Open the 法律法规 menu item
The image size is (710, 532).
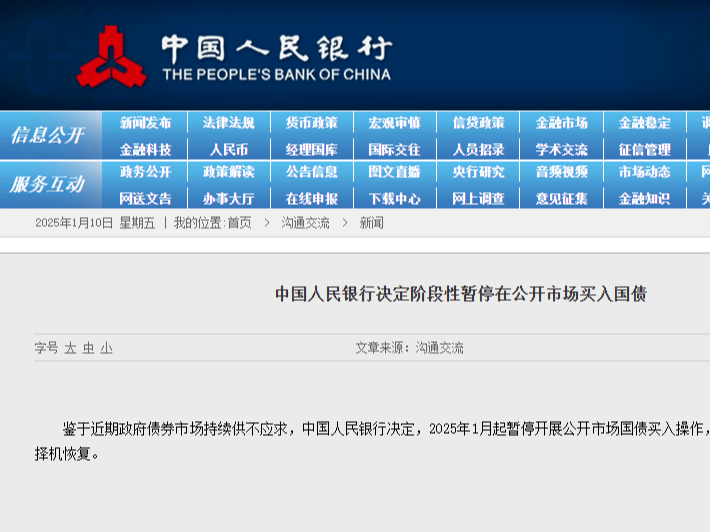tap(229, 123)
